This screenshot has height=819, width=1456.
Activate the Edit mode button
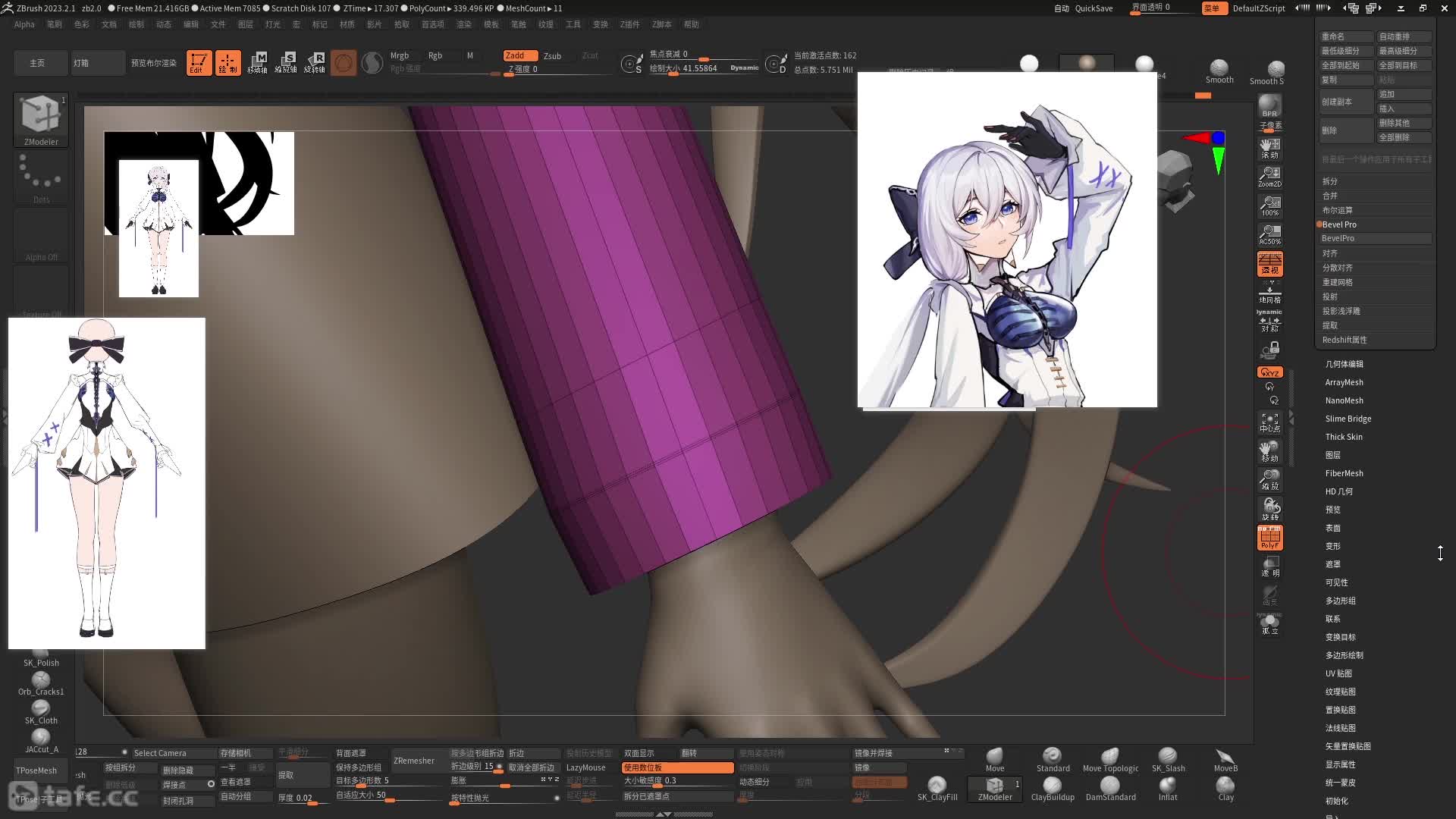[x=199, y=62]
